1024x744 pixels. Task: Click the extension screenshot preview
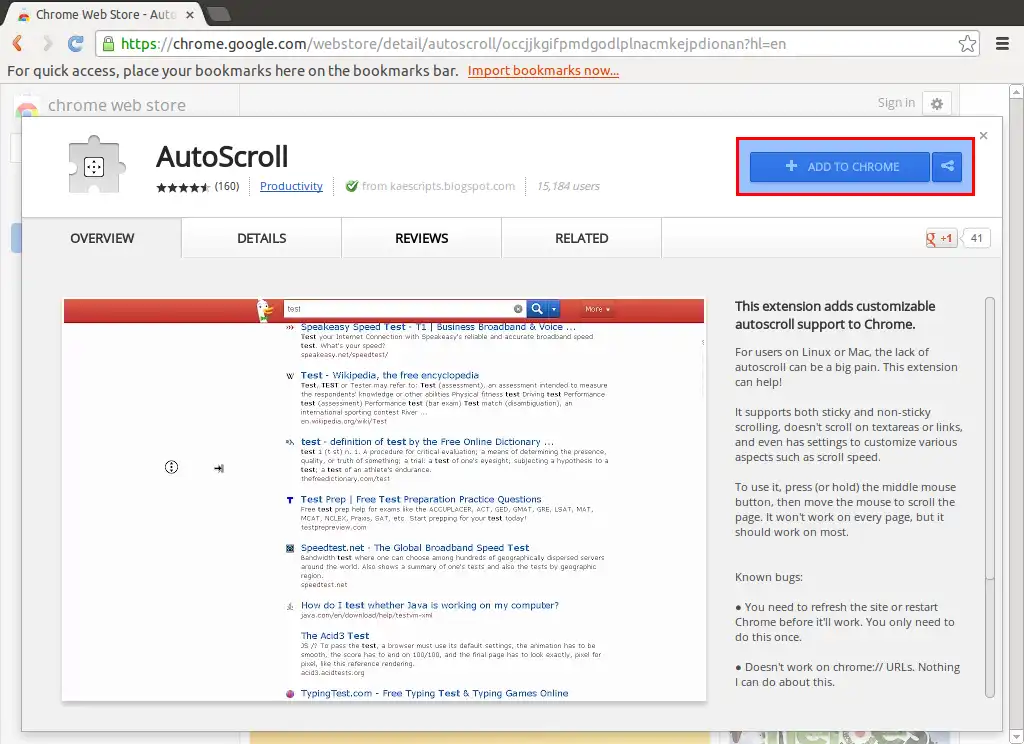(x=384, y=500)
